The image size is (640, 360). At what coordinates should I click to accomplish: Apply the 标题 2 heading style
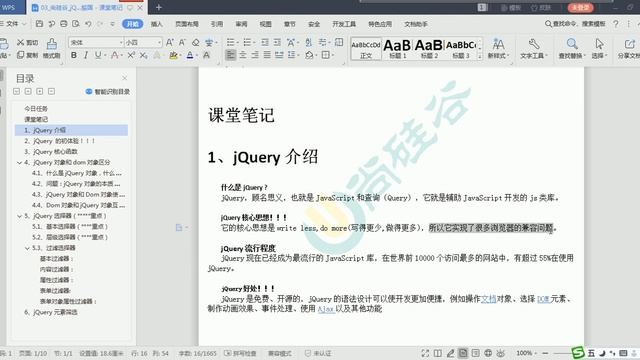click(429, 49)
